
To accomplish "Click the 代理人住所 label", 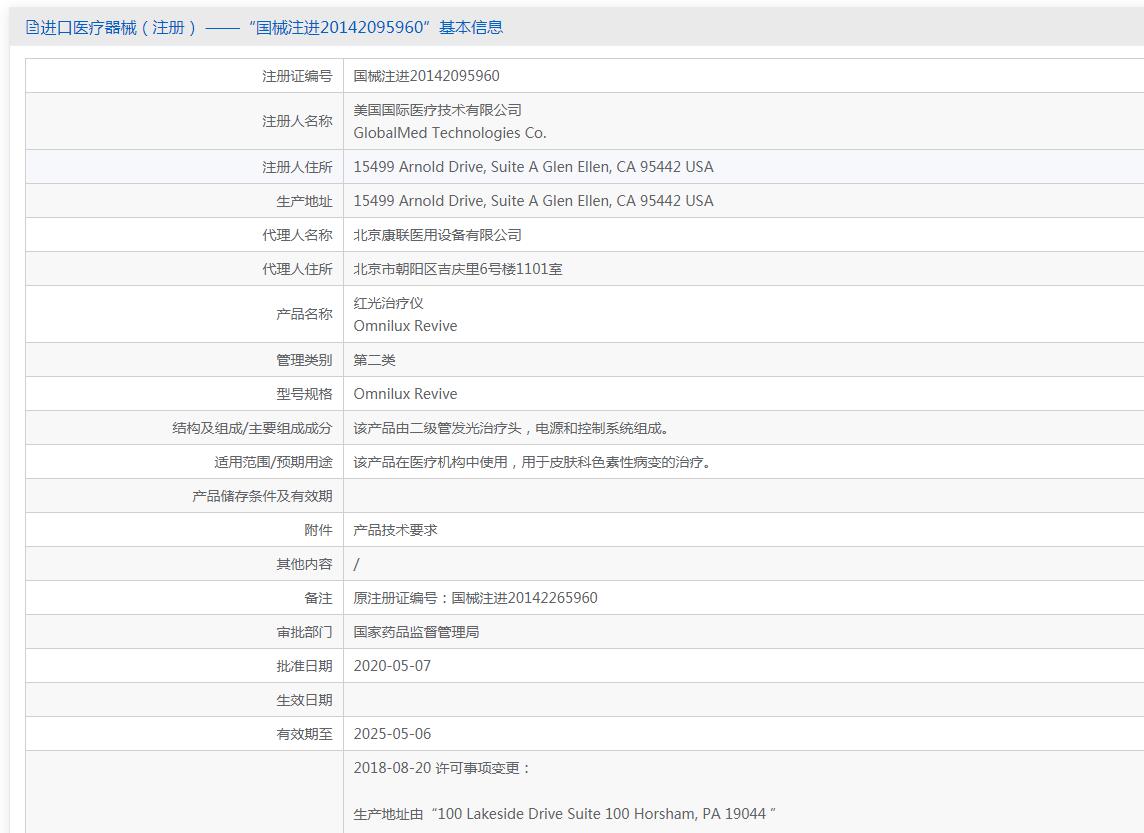I will pos(297,269).
